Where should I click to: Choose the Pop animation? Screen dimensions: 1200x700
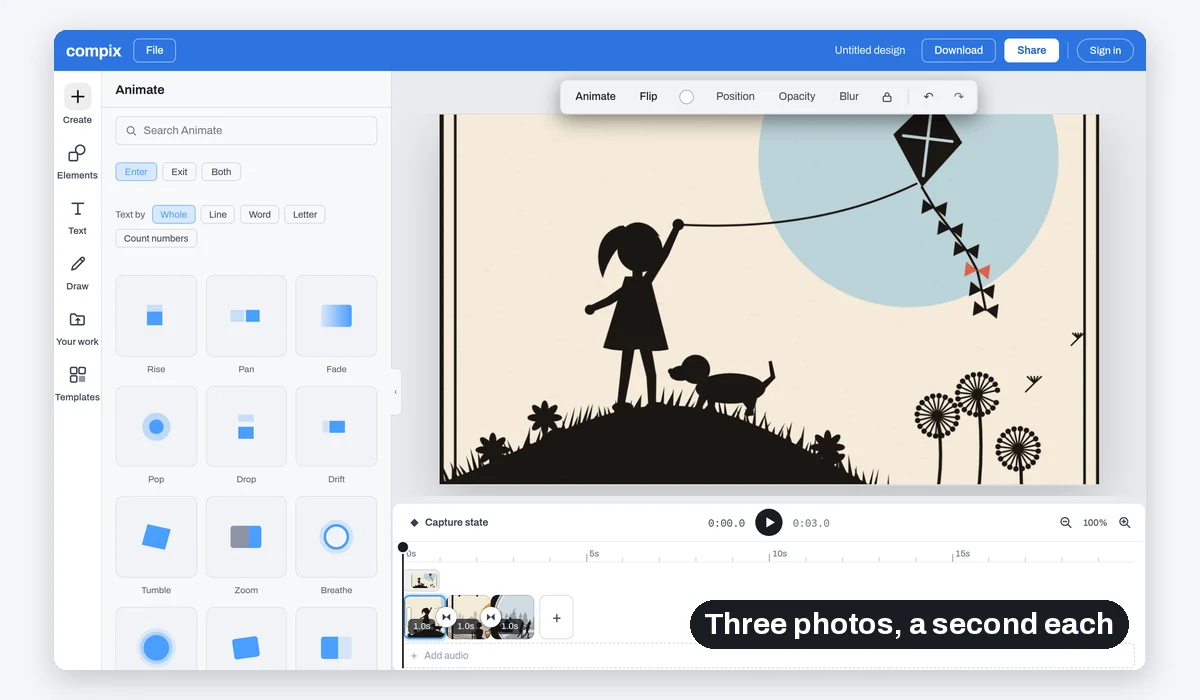[156, 427]
